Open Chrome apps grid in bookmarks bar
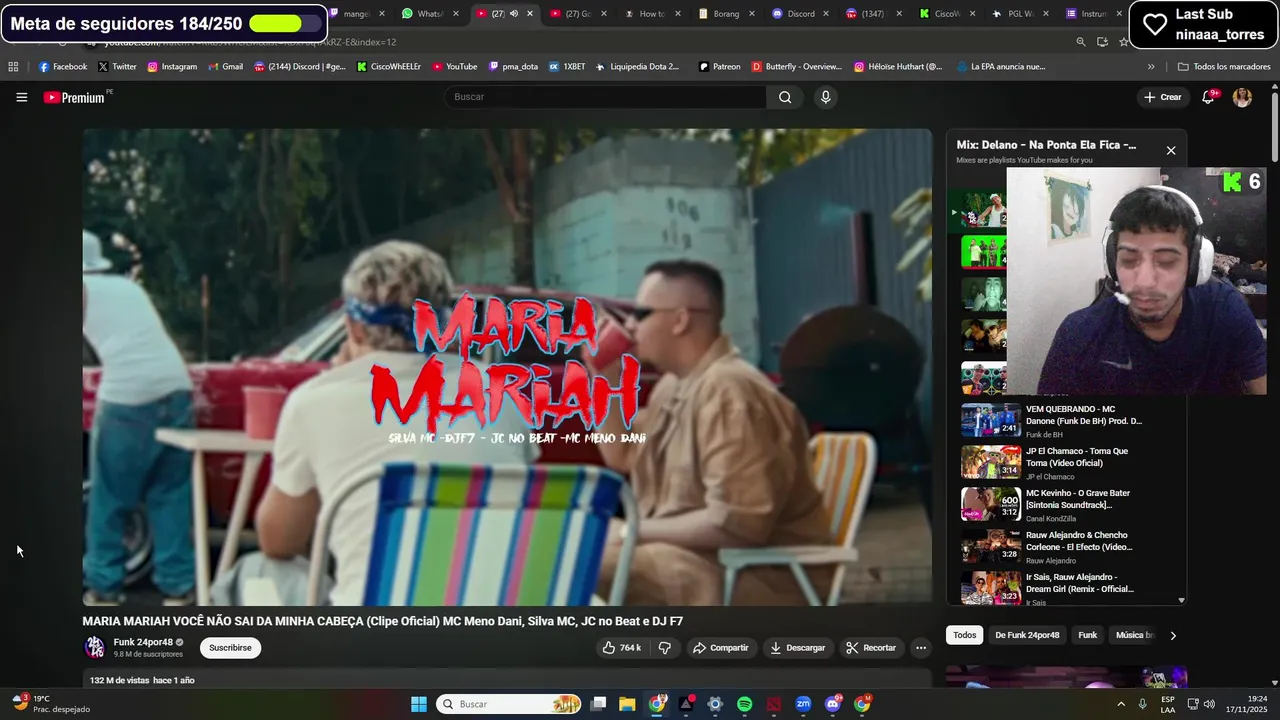1280x720 pixels. [13, 67]
